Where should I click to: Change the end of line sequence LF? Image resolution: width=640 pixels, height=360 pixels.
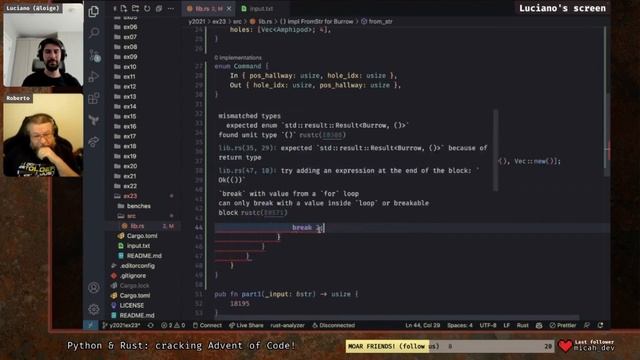507,325
